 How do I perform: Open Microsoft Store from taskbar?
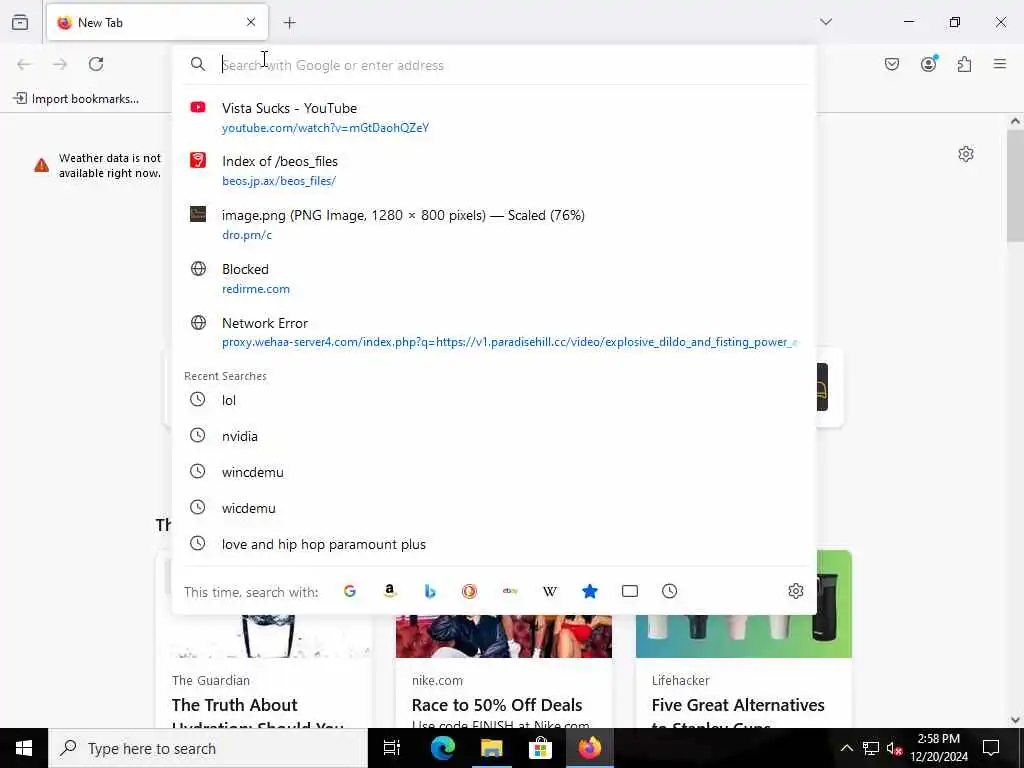(x=540, y=748)
